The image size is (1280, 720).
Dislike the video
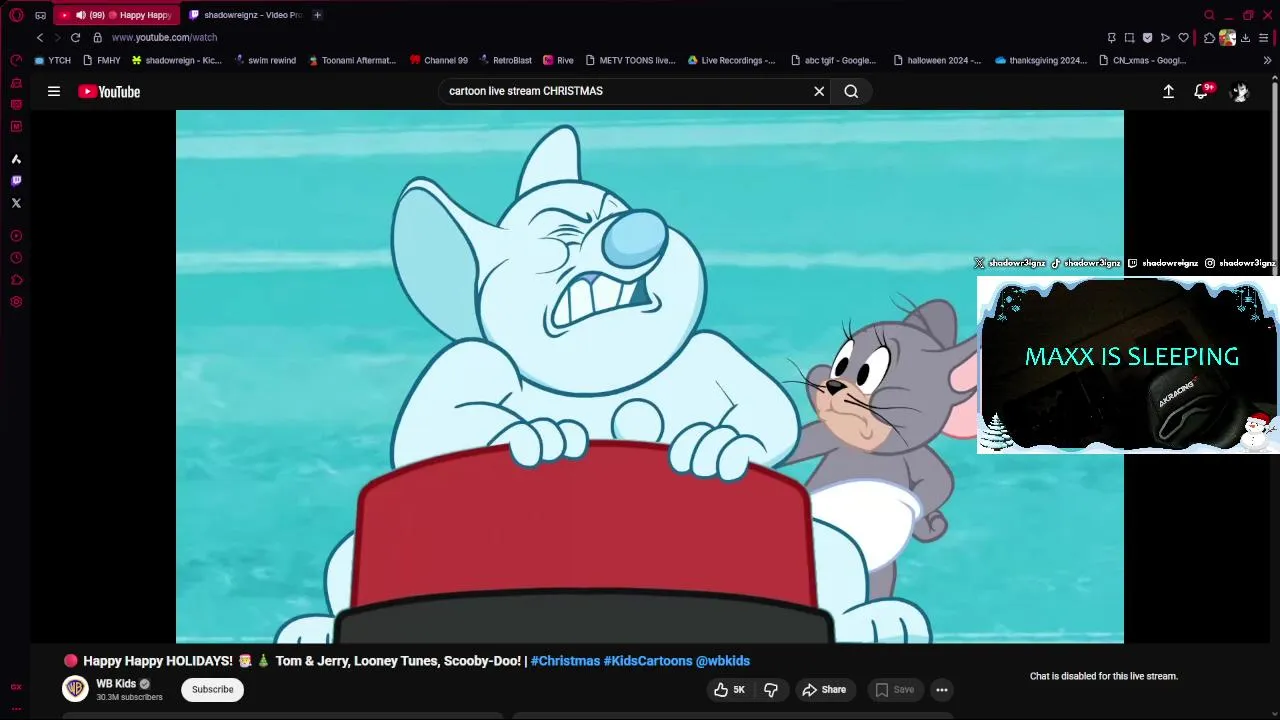pos(771,689)
